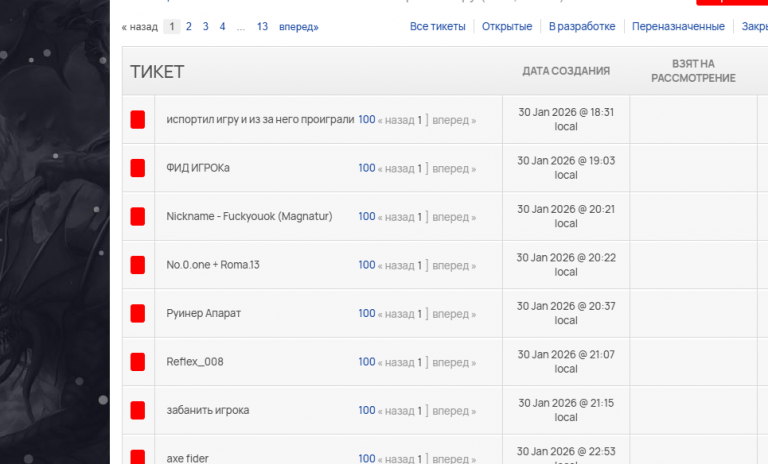Viewport: 768px width, 464px height.
Task: Click '100' link in 'axe fider' row
Action: tap(366, 459)
